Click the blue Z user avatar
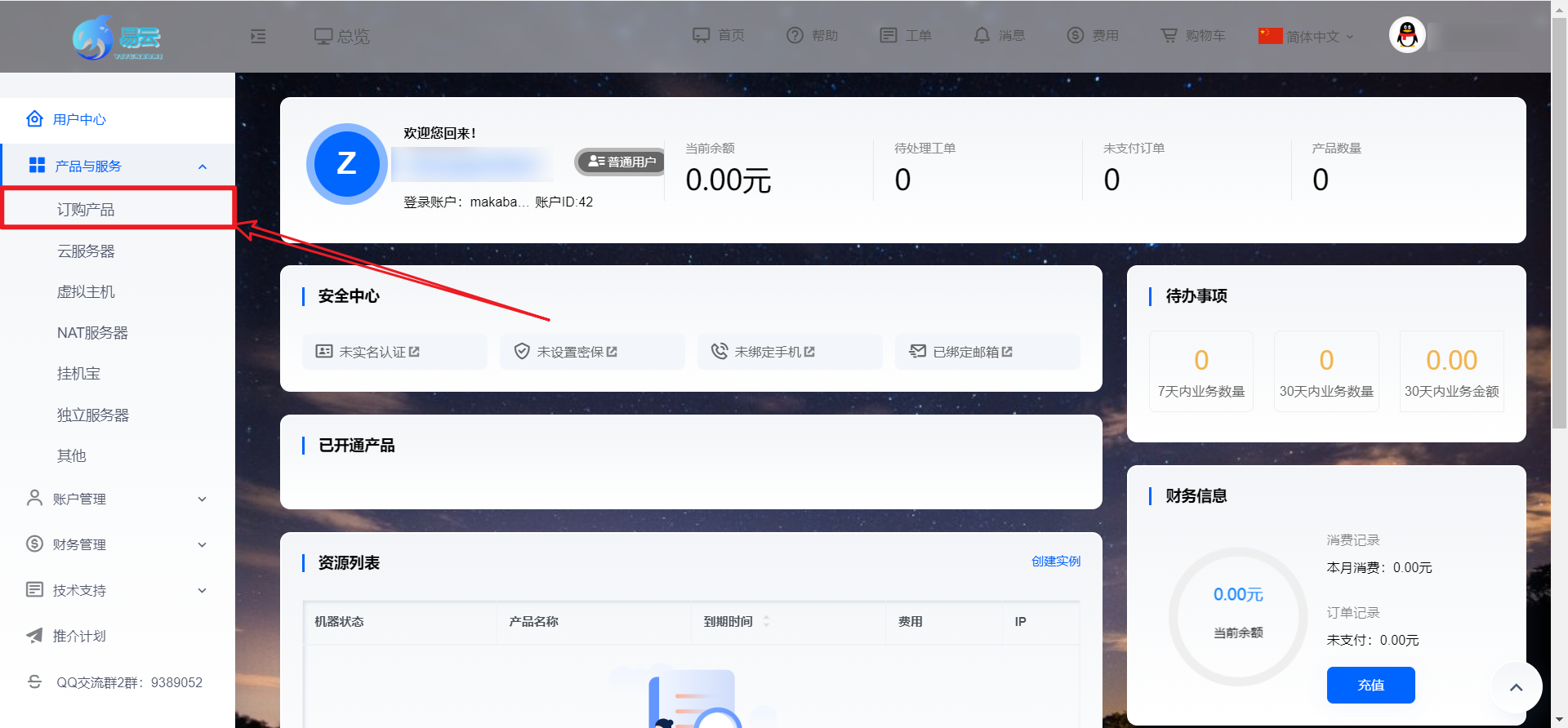This screenshot has height=728, width=1568. click(x=346, y=164)
